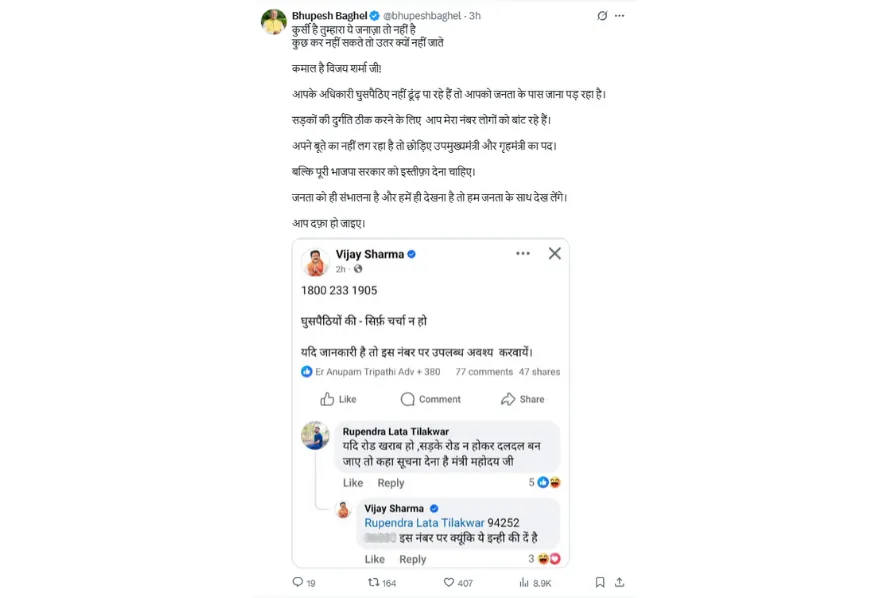Image resolution: width=889 pixels, height=598 pixels.
Task: Bookmark this tweet
Action: [x=600, y=582]
